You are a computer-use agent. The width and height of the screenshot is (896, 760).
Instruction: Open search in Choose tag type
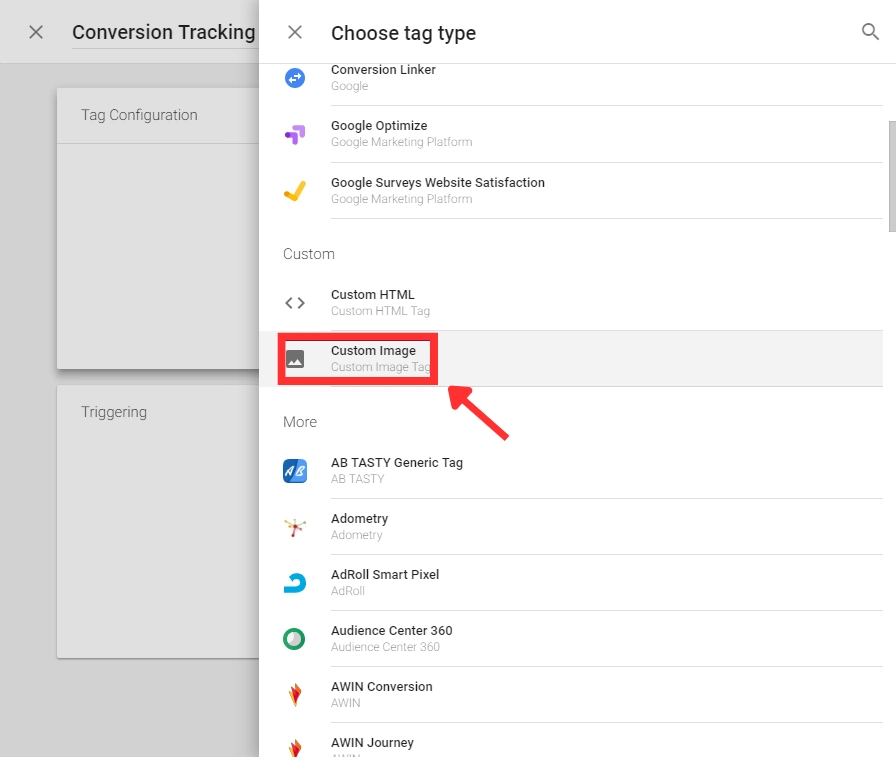coord(870,32)
